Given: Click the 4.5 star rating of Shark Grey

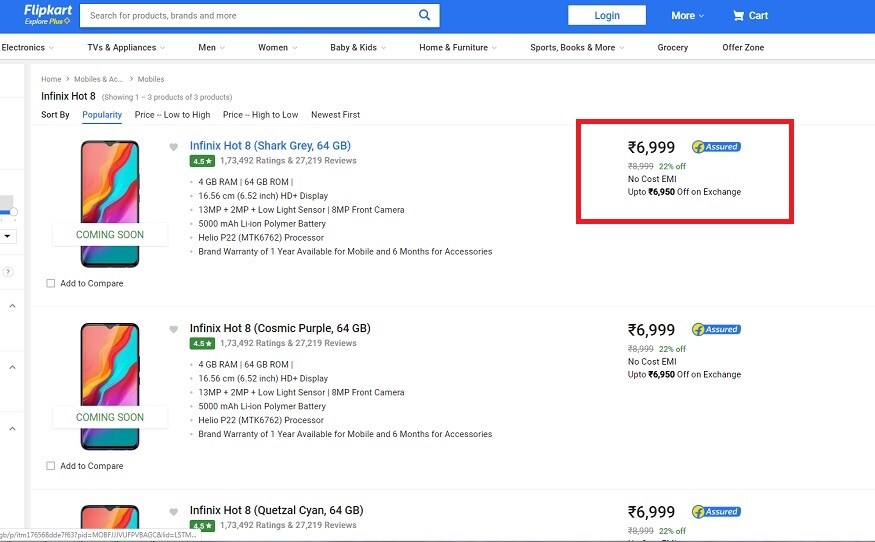Looking at the screenshot, I should click(x=202, y=161).
